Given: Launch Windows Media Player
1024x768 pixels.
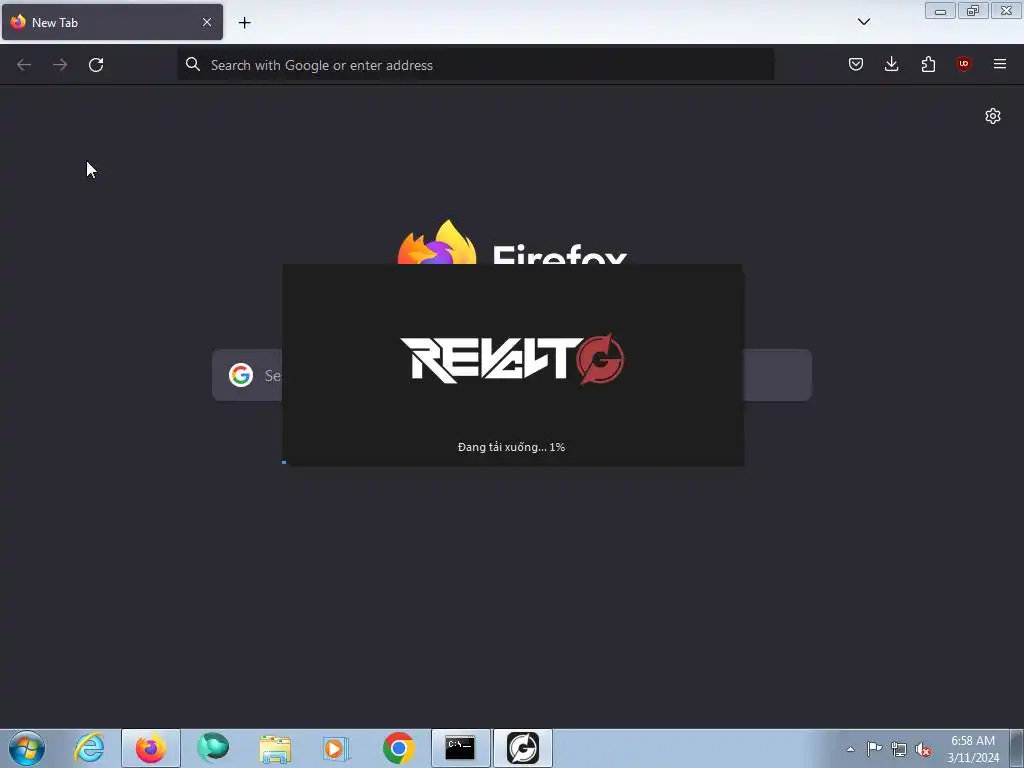Looking at the screenshot, I should pos(336,748).
